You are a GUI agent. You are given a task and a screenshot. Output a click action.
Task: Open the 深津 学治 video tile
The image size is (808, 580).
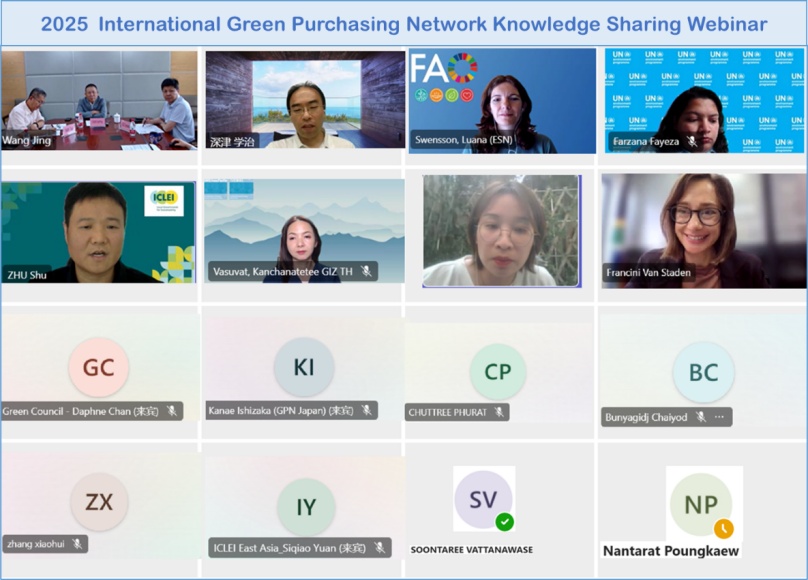304,99
